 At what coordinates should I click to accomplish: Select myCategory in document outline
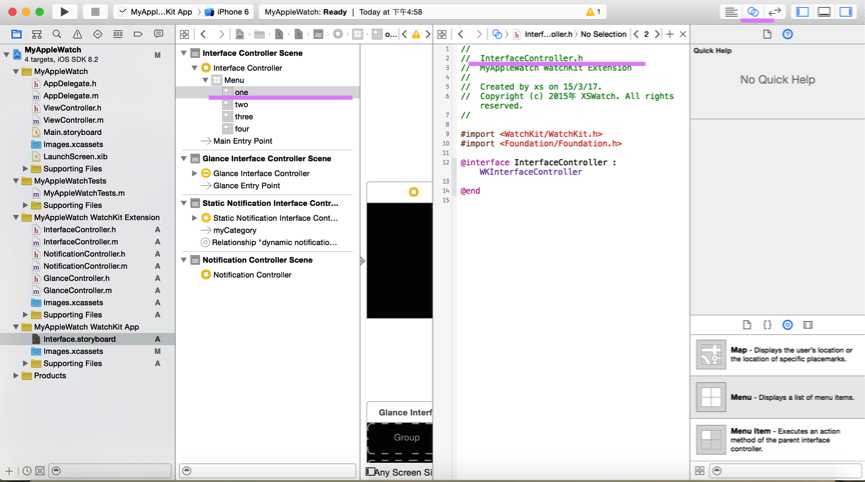[x=235, y=230]
